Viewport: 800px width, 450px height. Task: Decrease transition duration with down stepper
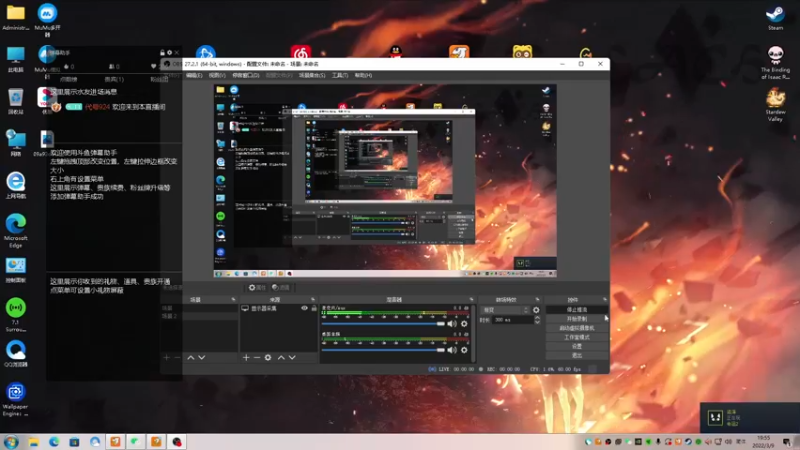(x=537, y=322)
